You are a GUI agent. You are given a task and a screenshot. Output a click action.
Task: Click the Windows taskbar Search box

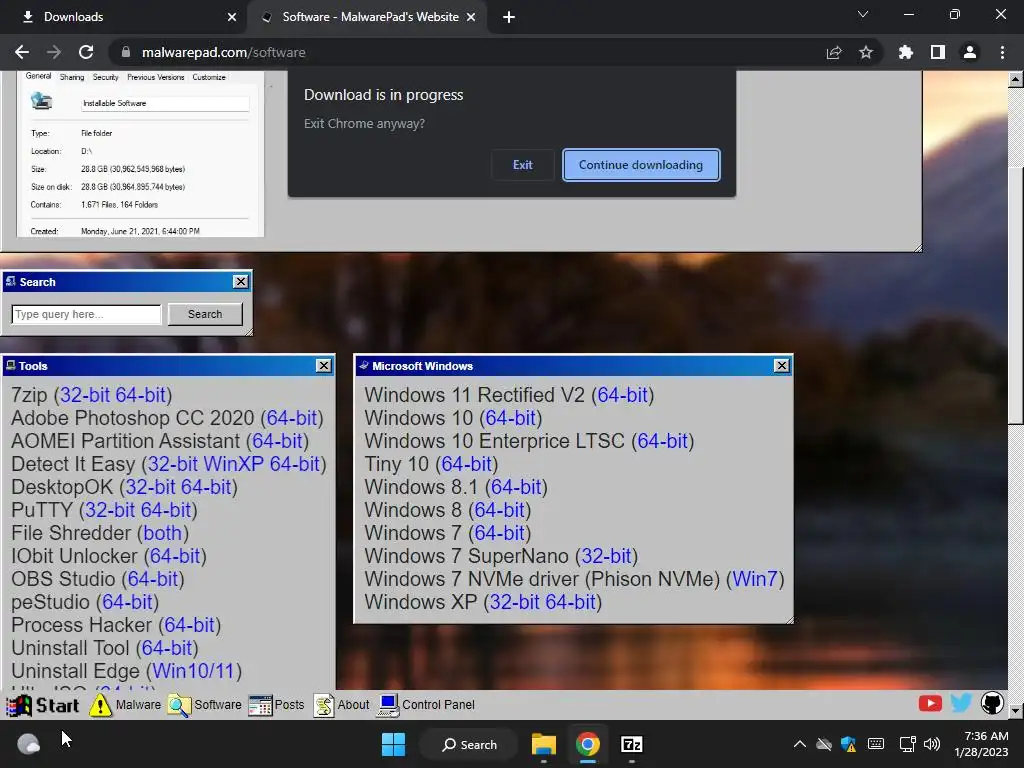click(x=469, y=744)
